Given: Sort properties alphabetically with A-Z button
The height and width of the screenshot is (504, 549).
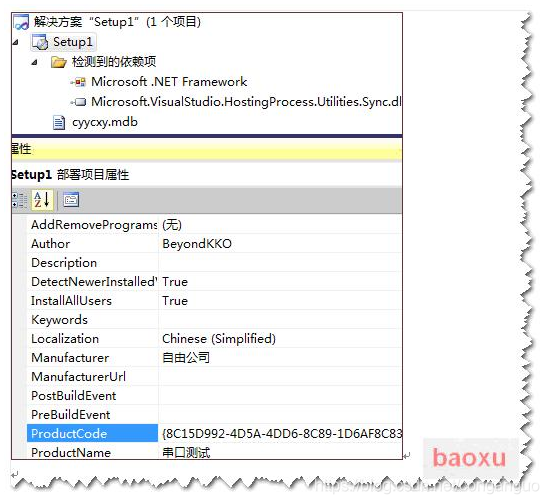Looking at the screenshot, I should click(42, 200).
